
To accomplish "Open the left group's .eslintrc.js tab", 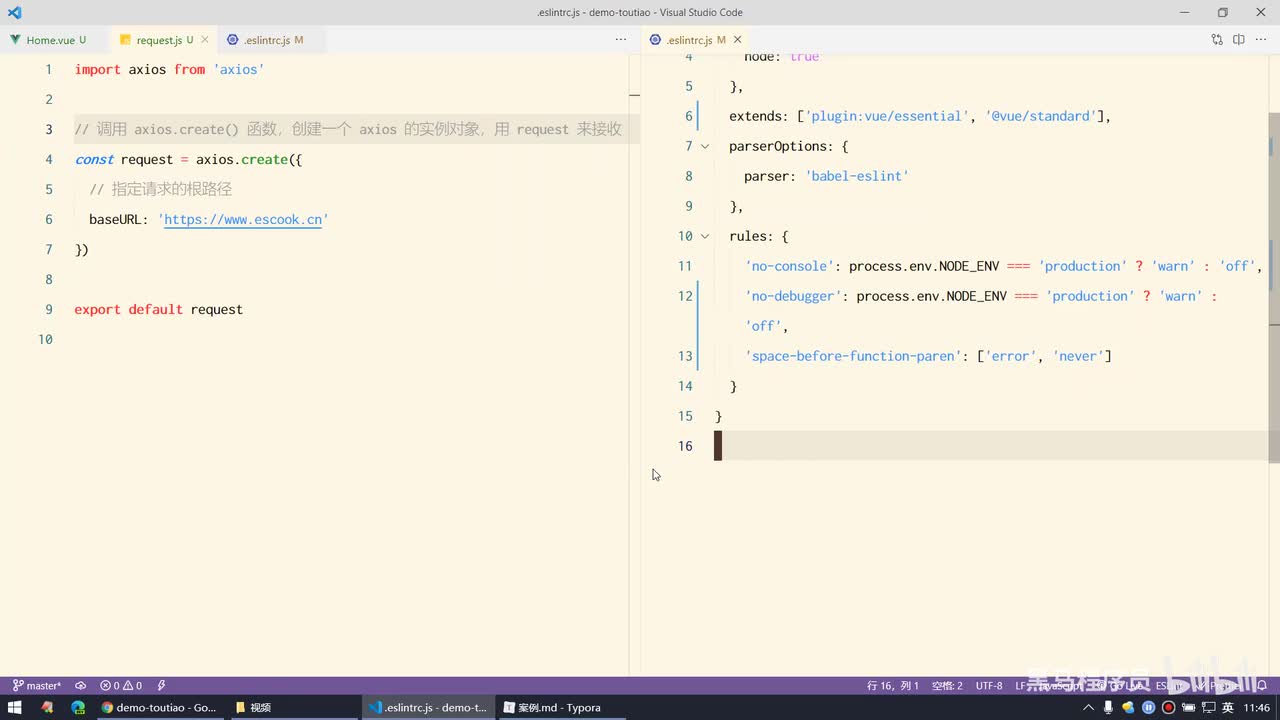I will [x=272, y=40].
